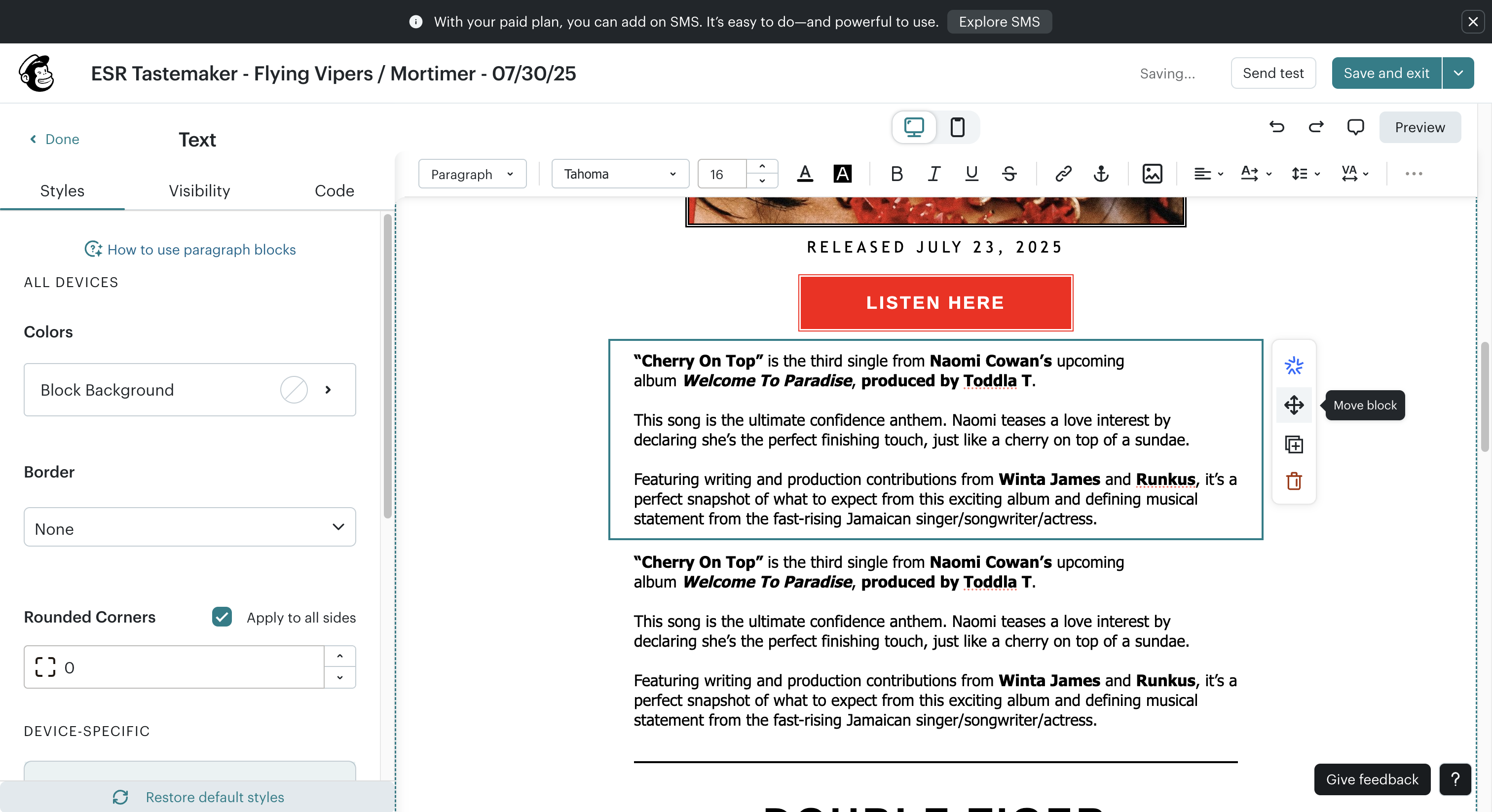Click the undo arrow icon
This screenshot has width=1492, height=812.
pyautogui.click(x=1276, y=127)
